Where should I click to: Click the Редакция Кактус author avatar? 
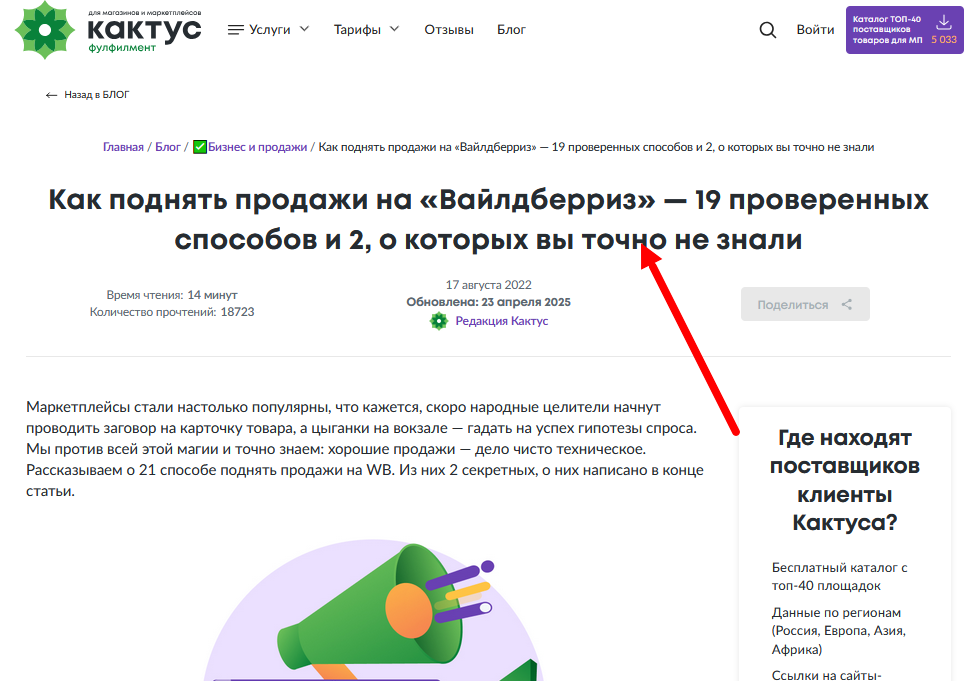[438, 321]
